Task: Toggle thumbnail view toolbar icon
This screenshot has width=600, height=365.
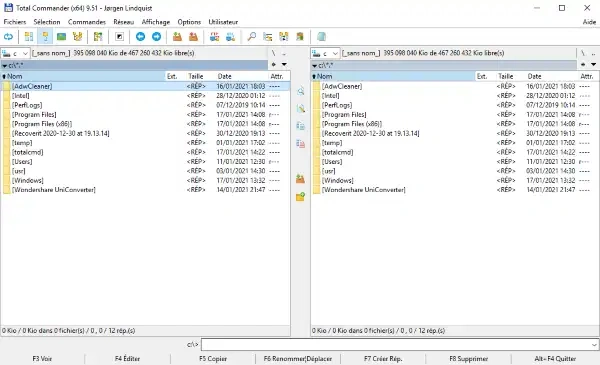Action: pos(61,37)
